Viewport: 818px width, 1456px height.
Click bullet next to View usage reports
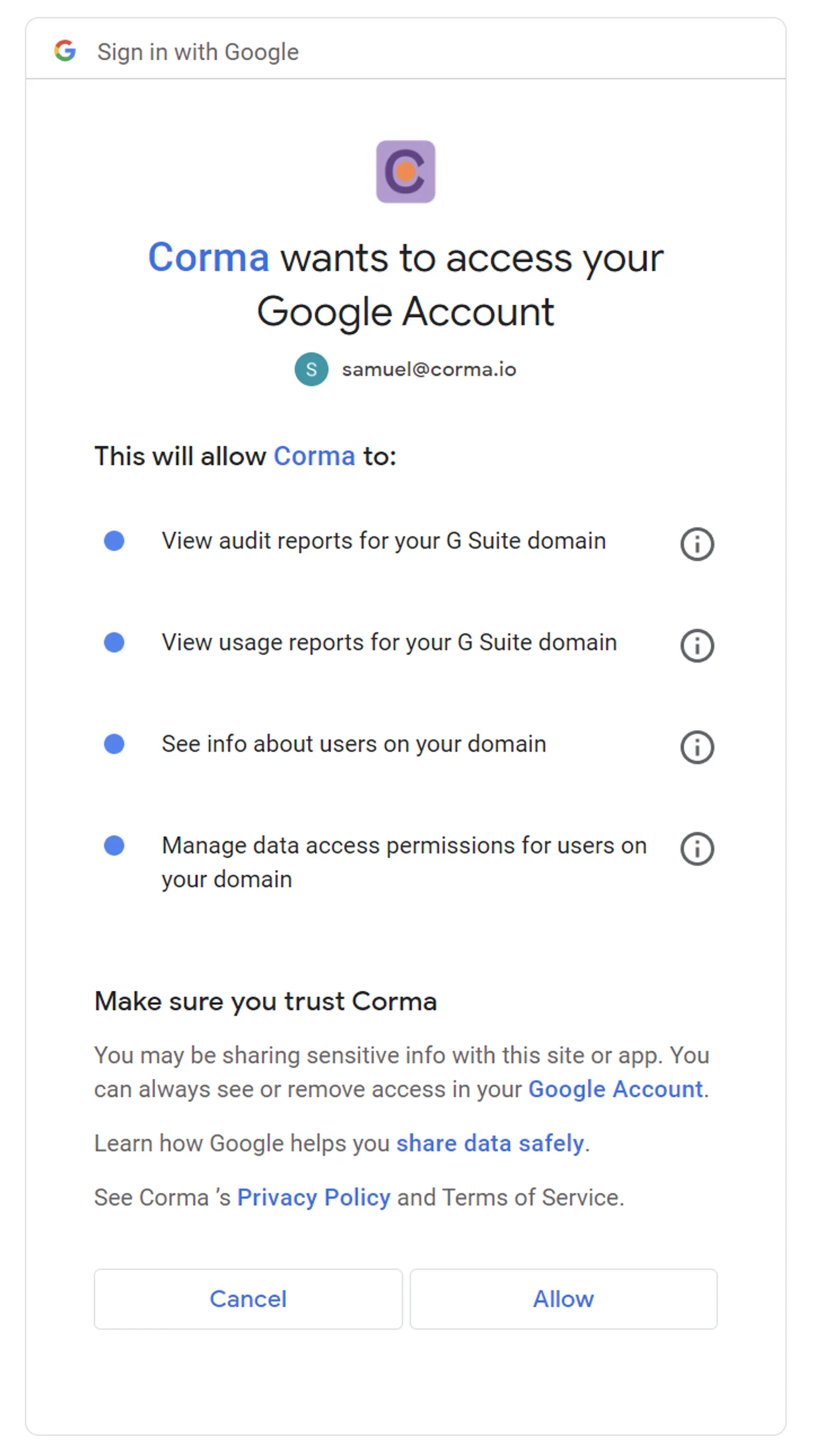114,642
